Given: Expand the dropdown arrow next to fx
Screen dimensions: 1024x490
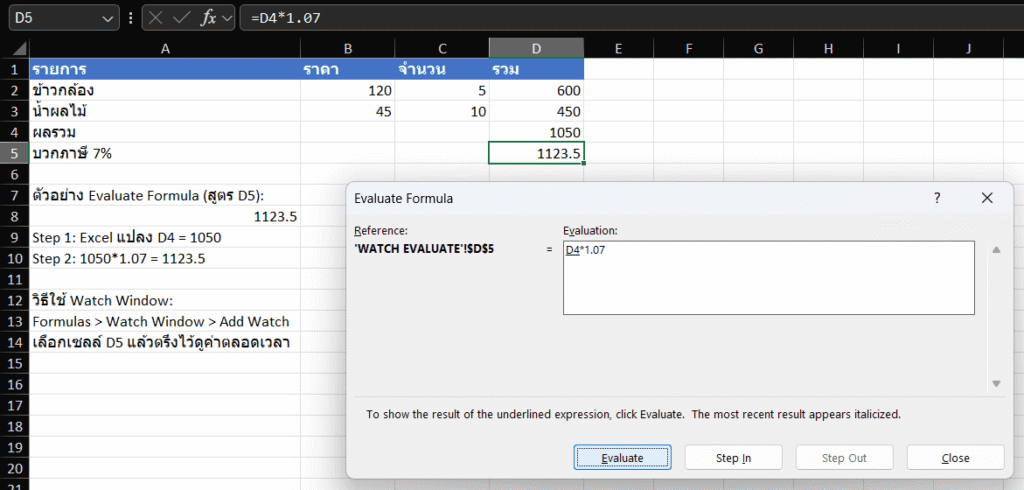Looking at the screenshot, I should click(x=227, y=18).
